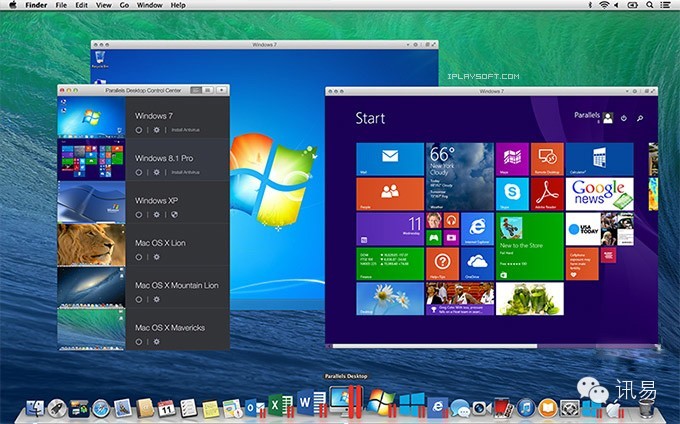Switch Control Center to list view
The height and width of the screenshot is (424, 680).
pyautogui.click(x=196, y=90)
